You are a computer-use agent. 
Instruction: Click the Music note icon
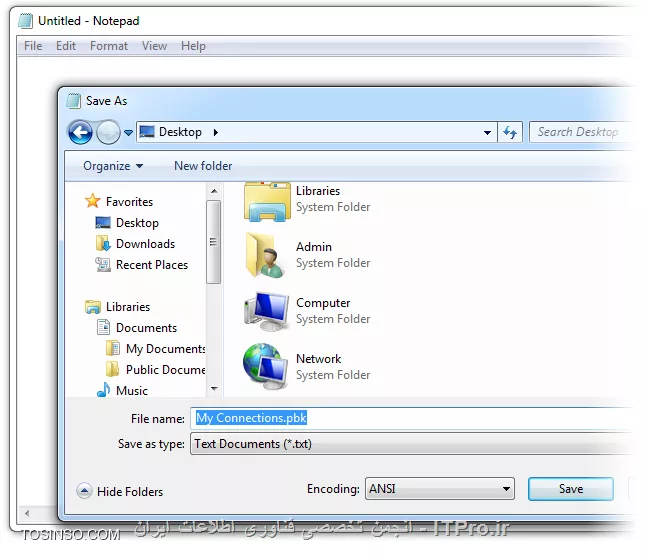click(103, 390)
